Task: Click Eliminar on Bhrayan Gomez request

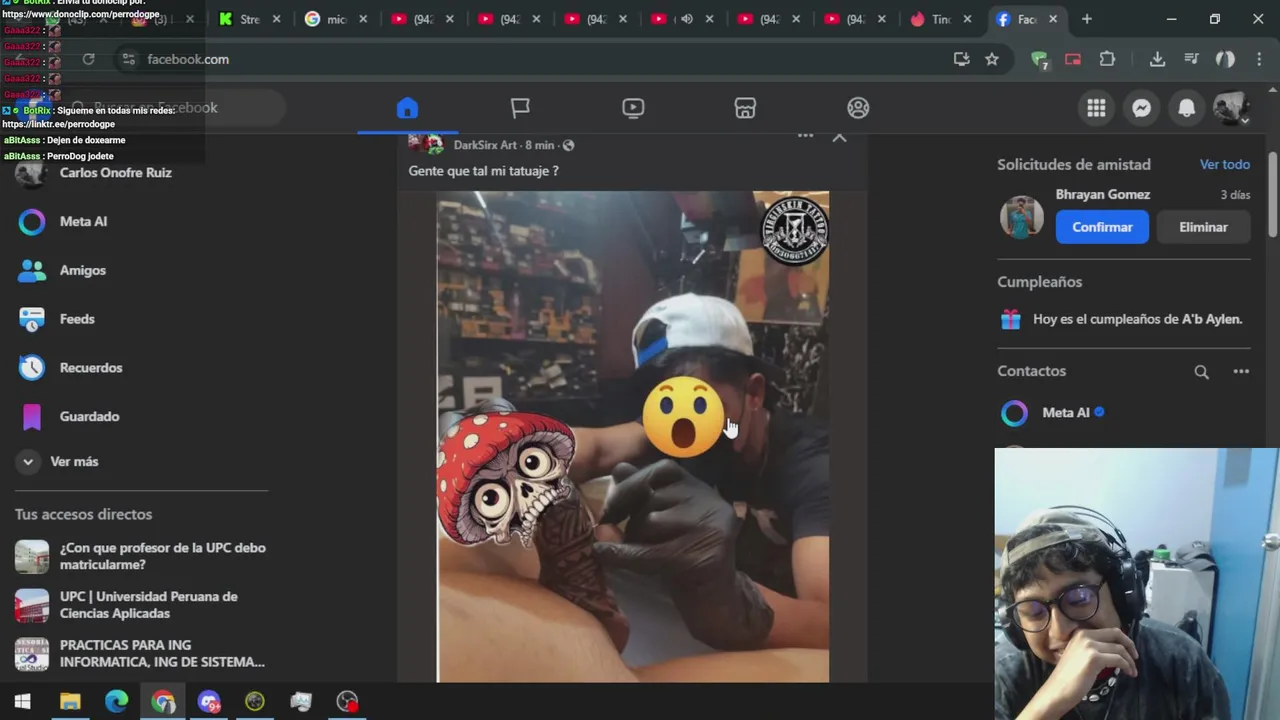Action: tap(1203, 227)
